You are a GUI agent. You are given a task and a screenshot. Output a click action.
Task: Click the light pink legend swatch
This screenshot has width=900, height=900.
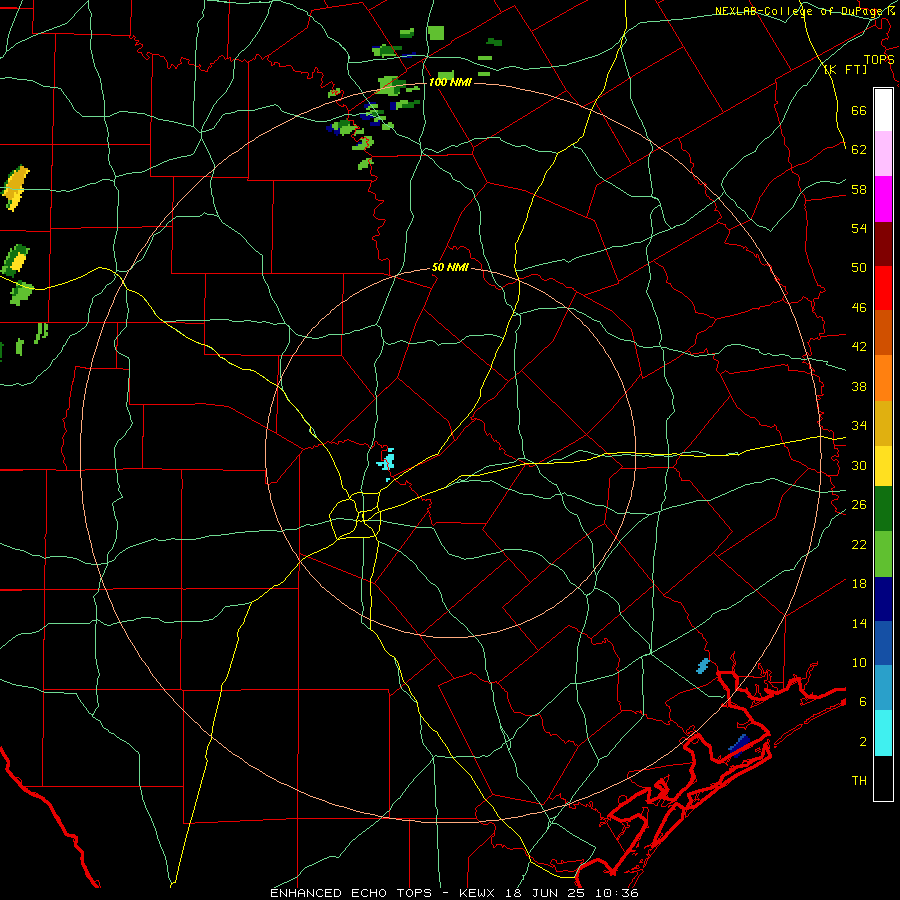(883, 153)
